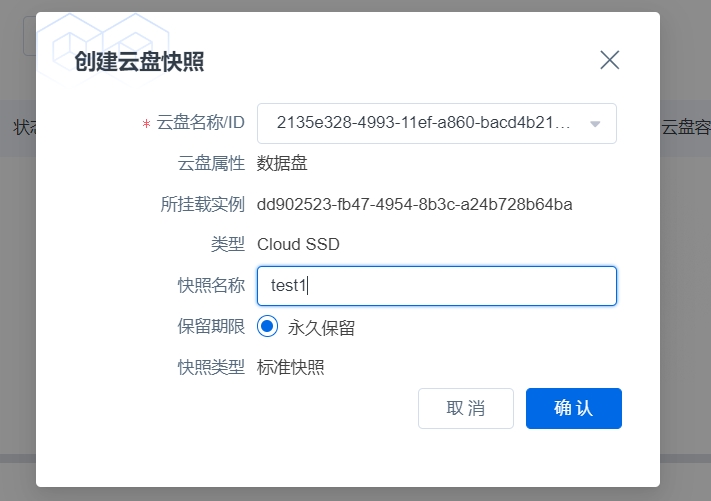Click the 创建云盘快照 dialog title
The height and width of the screenshot is (501, 711).
pyautogui.click(x=139, y=62)
